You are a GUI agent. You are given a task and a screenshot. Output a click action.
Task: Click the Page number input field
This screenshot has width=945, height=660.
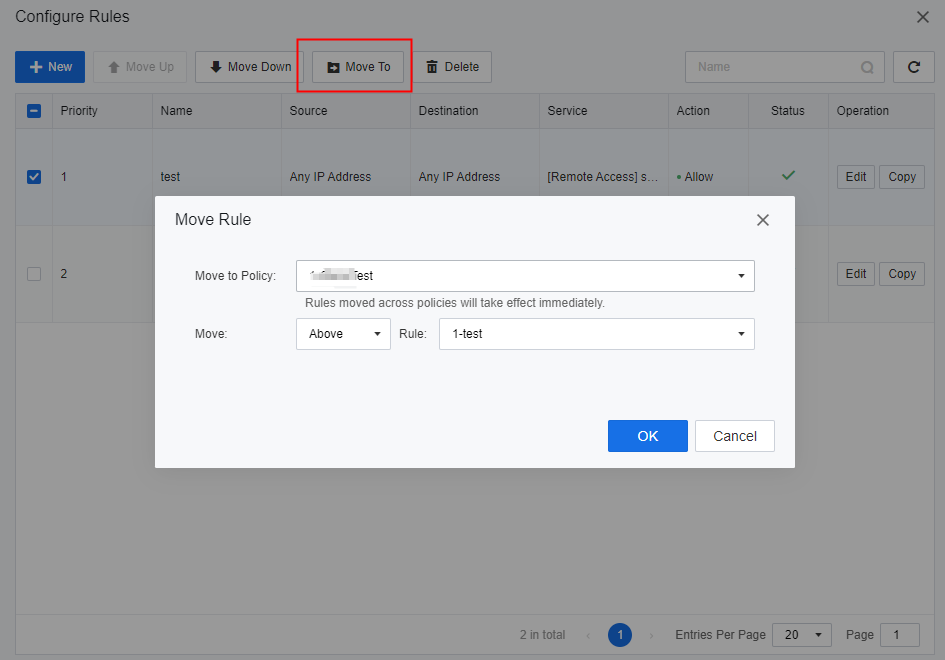click(x=900, y=635)
